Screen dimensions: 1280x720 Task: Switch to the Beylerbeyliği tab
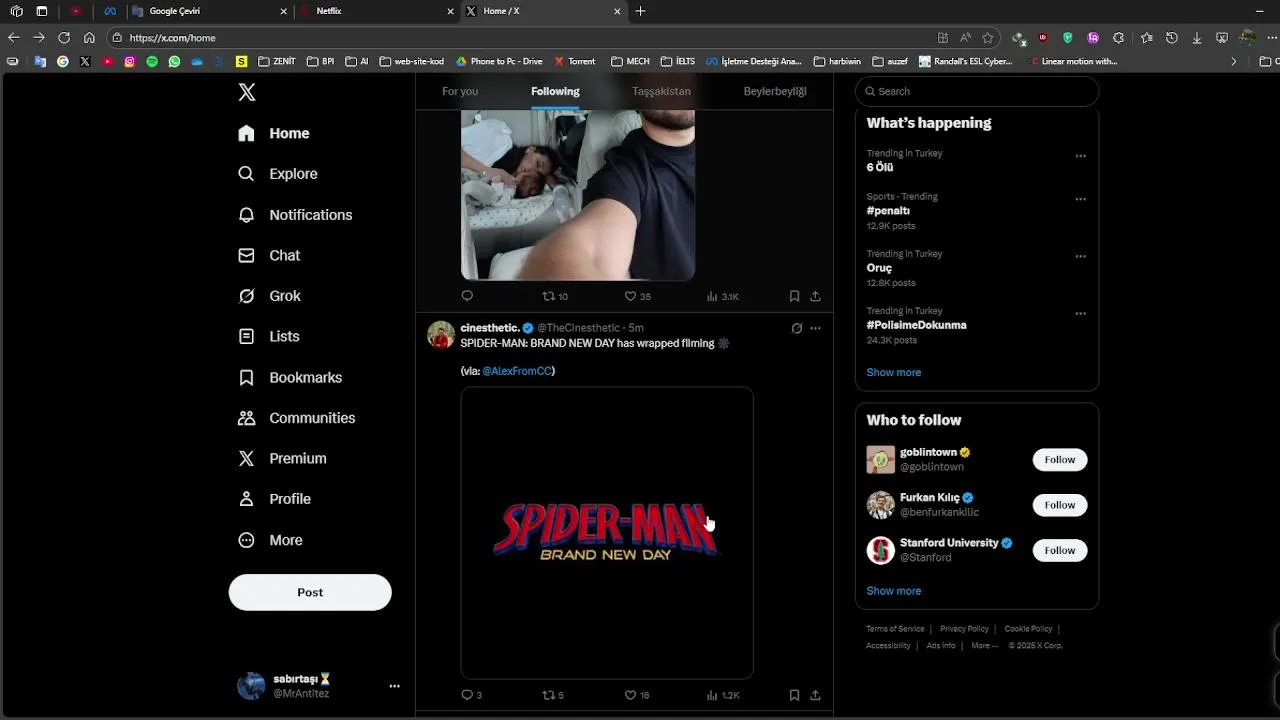pos(775,91)
